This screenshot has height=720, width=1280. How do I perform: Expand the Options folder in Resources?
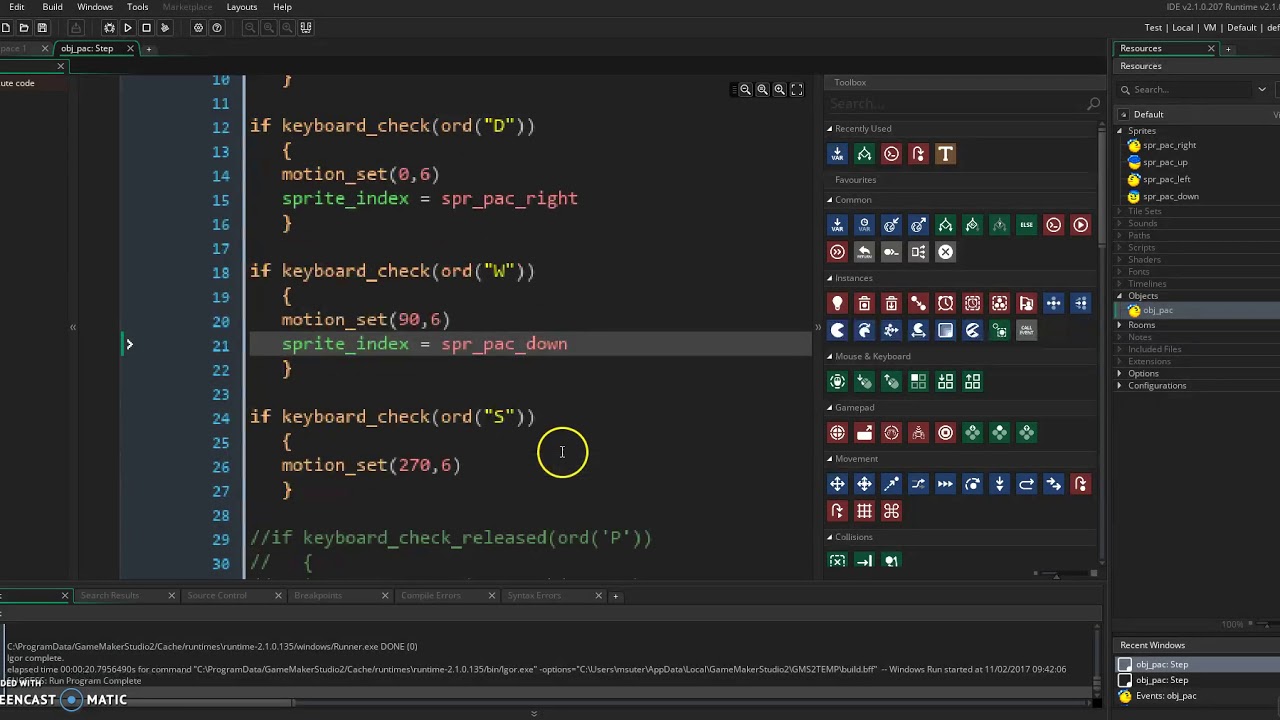click(1120, 374)
